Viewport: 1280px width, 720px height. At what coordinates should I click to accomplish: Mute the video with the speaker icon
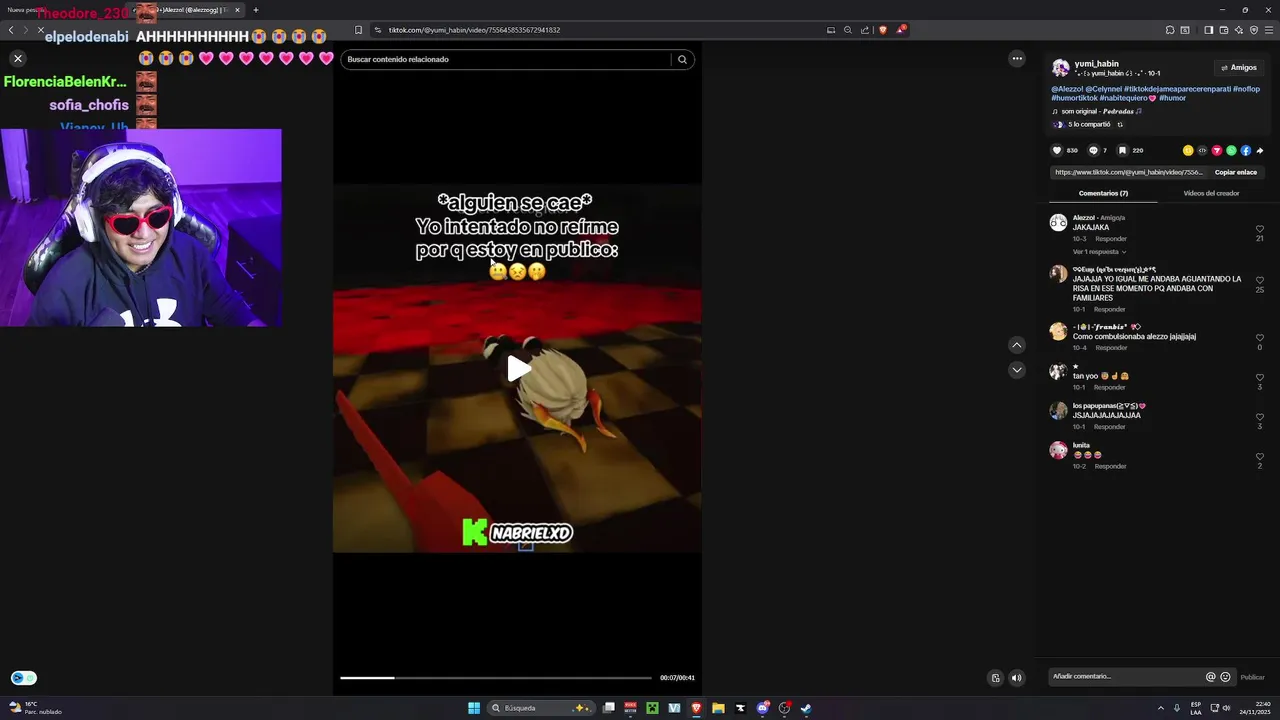point(1017,678)
